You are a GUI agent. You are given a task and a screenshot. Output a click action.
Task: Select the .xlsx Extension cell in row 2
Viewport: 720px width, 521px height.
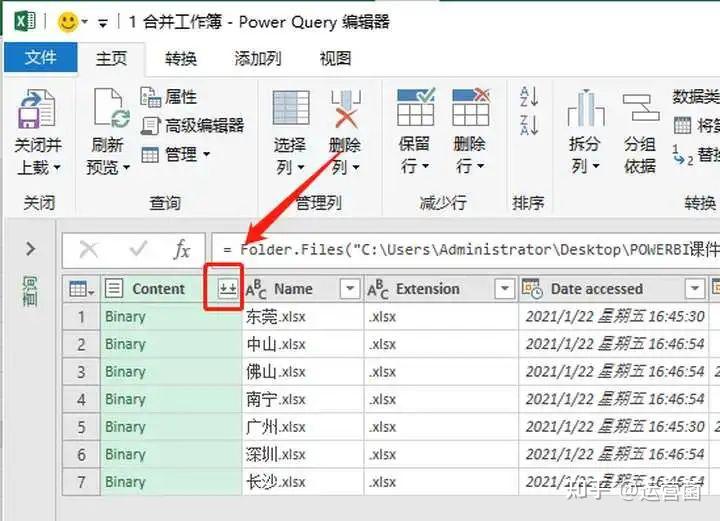(x=441, y=344)
